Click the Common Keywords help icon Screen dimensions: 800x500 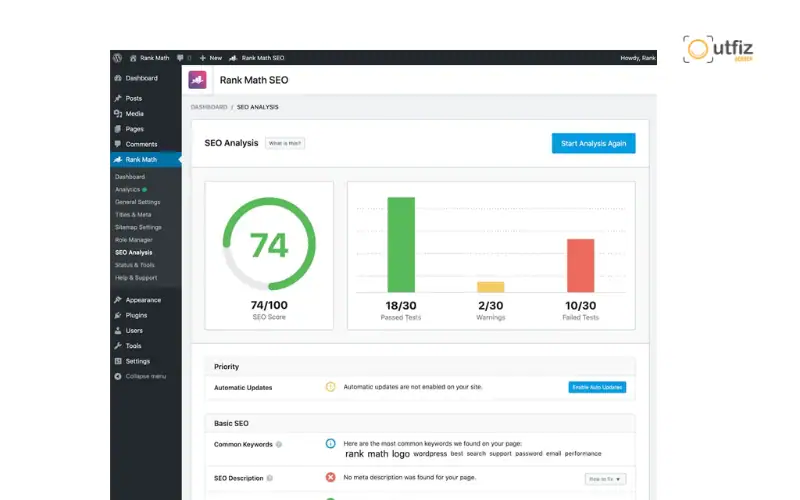tap(279, 444)
